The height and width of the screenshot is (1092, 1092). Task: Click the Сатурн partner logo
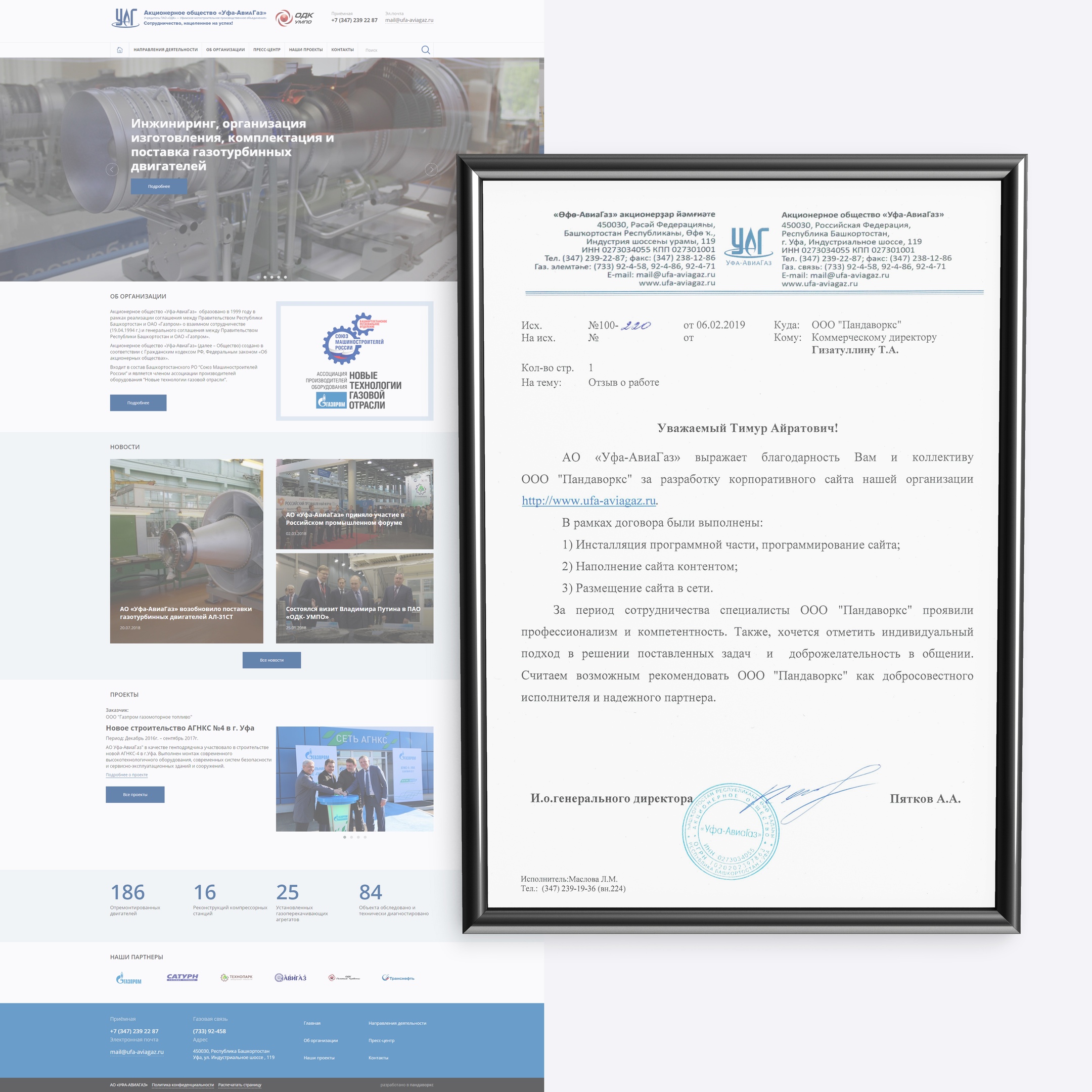click(x=183, y=977)
